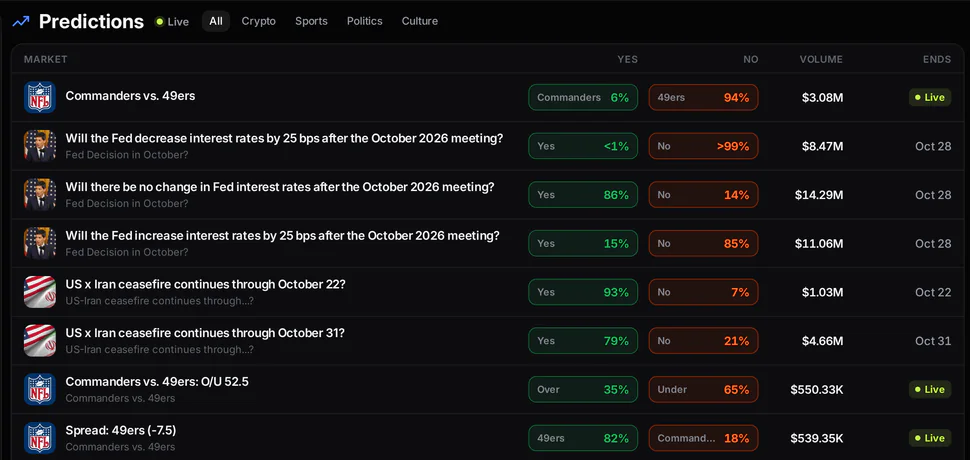
Task: Bet Commanders 6% button
Action: 583,97
